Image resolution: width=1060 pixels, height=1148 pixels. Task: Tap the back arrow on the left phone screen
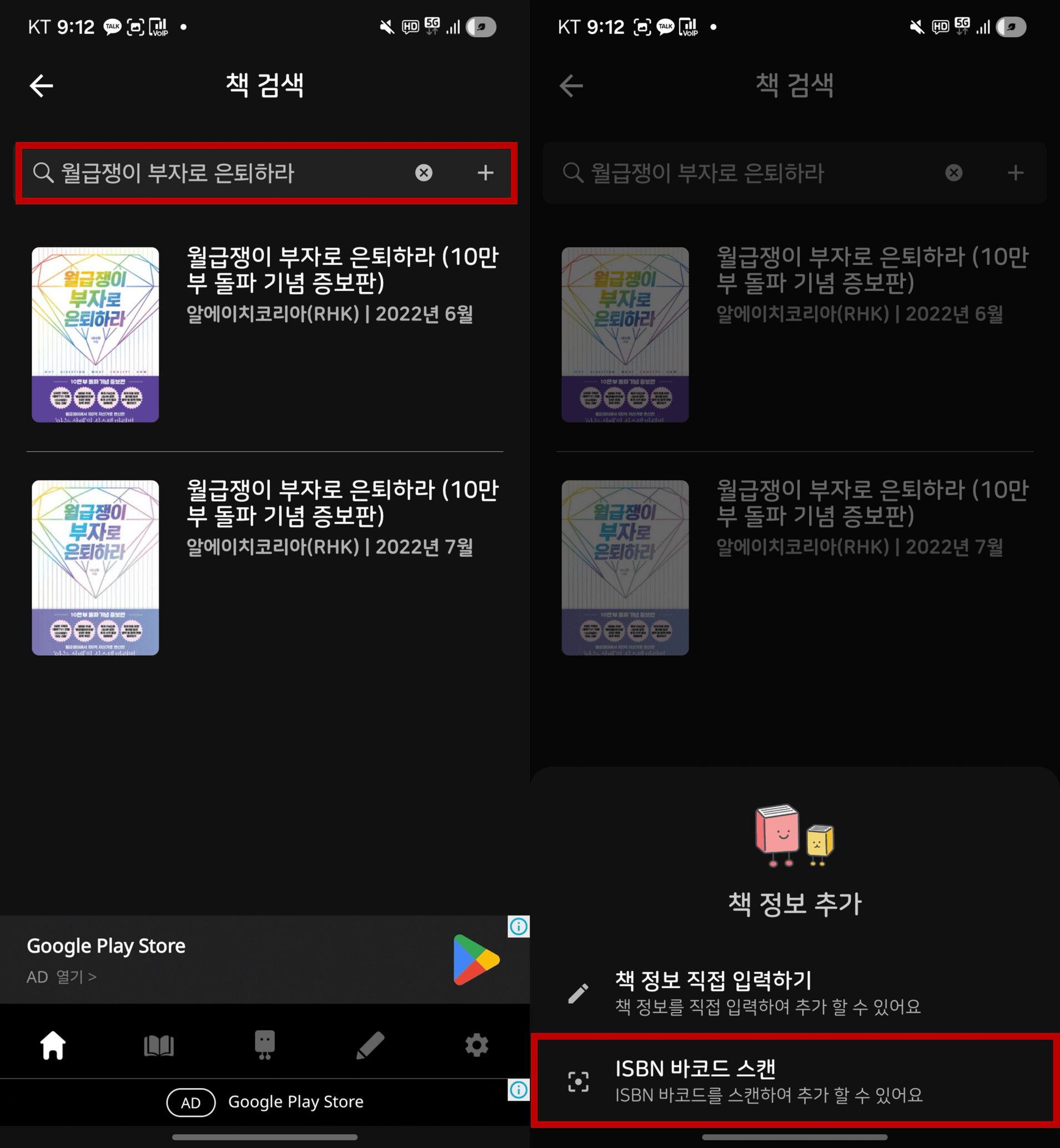pos(41,86)
